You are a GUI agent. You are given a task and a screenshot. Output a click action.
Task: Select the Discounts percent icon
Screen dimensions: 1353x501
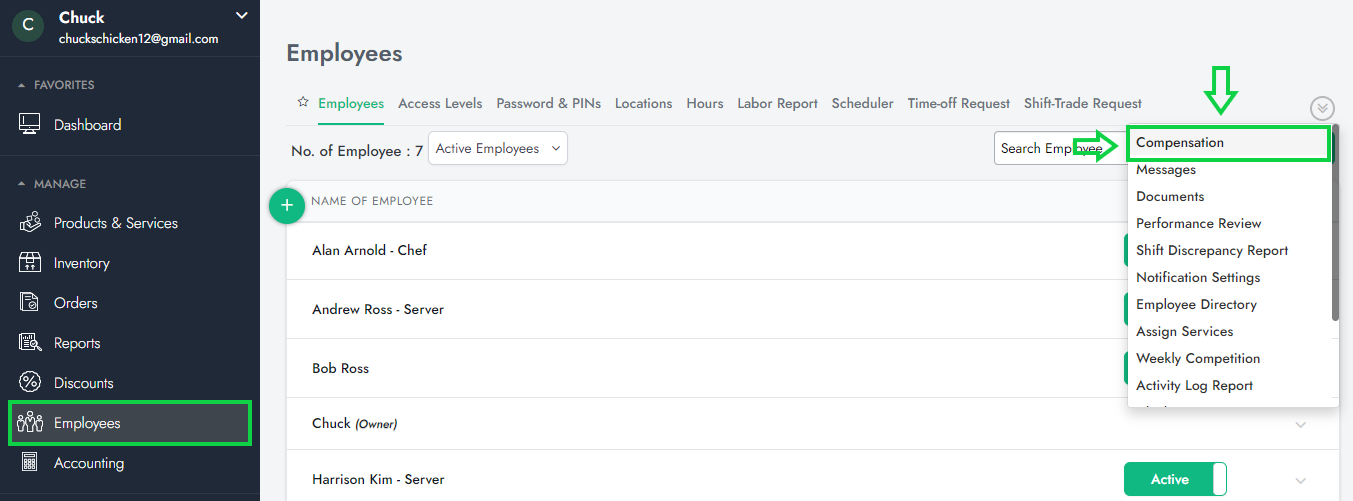30,383
